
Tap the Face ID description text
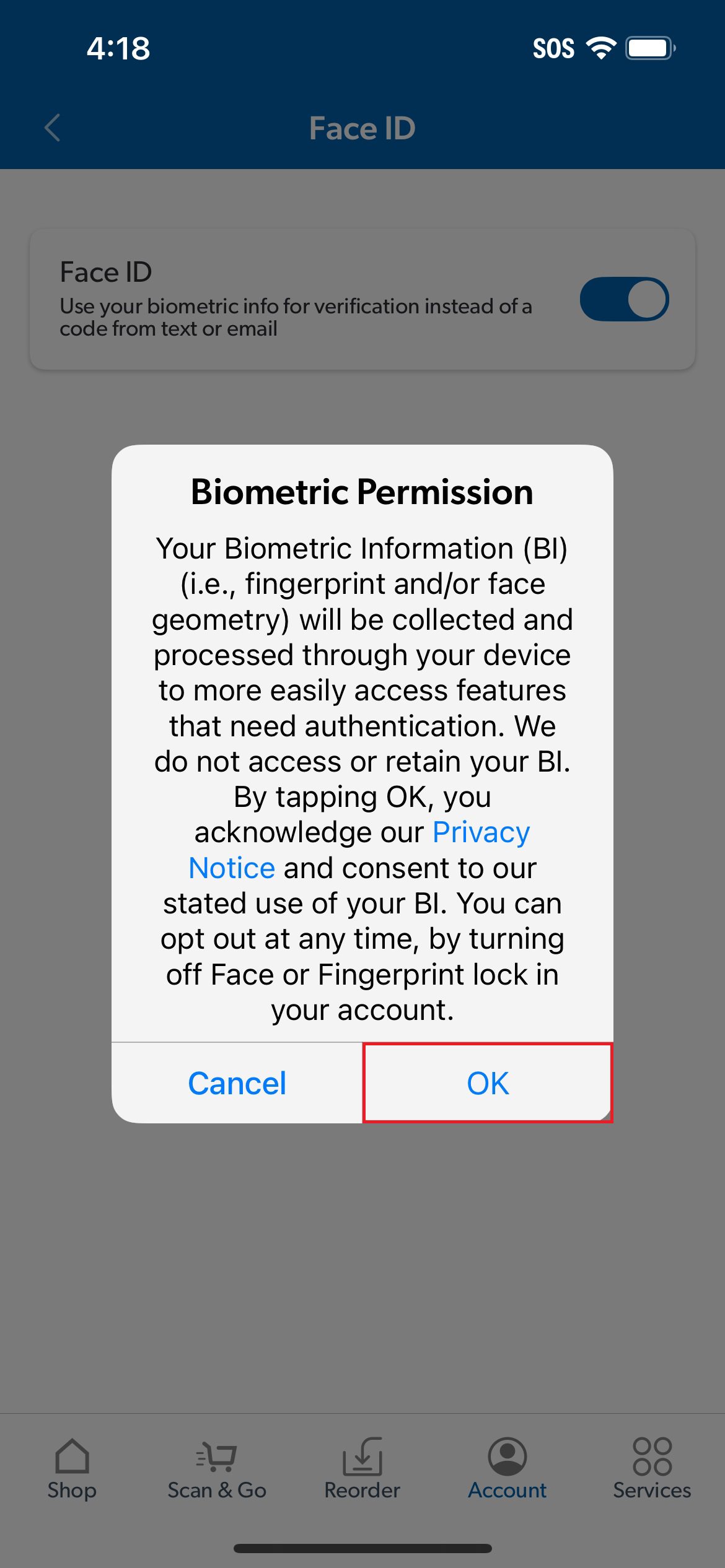click(296, 317)
